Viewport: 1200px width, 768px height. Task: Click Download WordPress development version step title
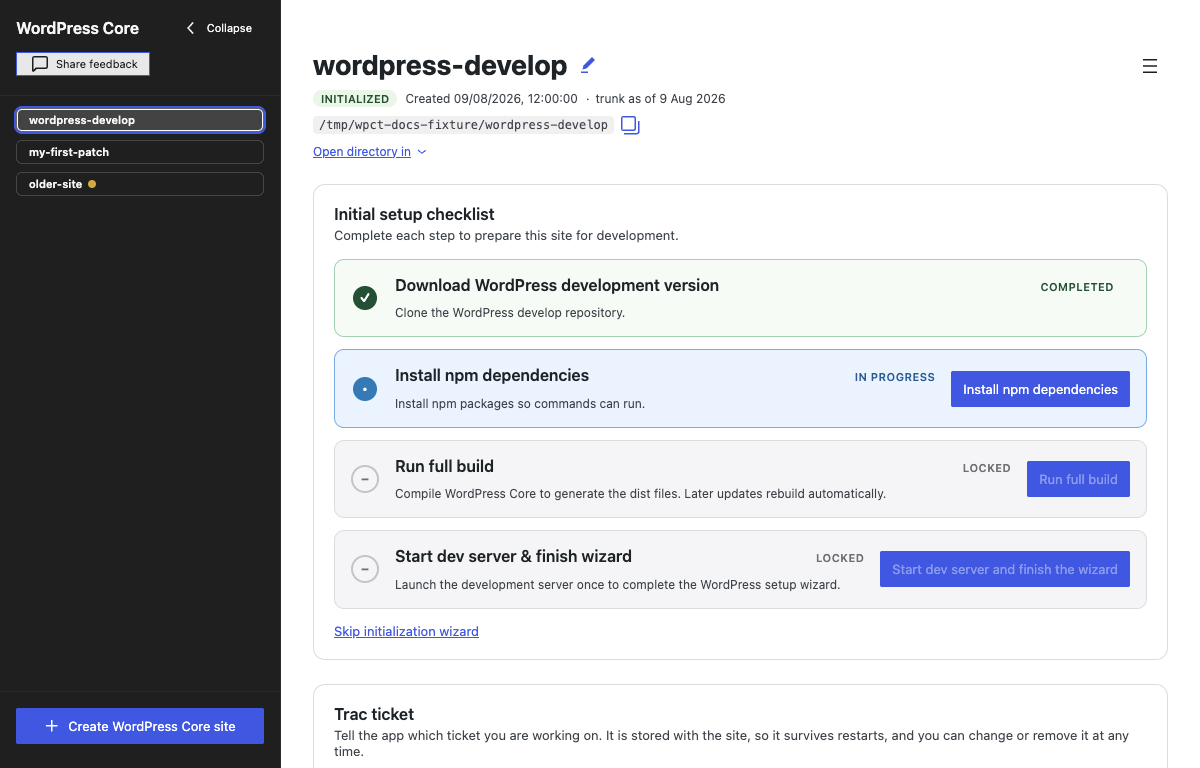[x=557, y=285]
